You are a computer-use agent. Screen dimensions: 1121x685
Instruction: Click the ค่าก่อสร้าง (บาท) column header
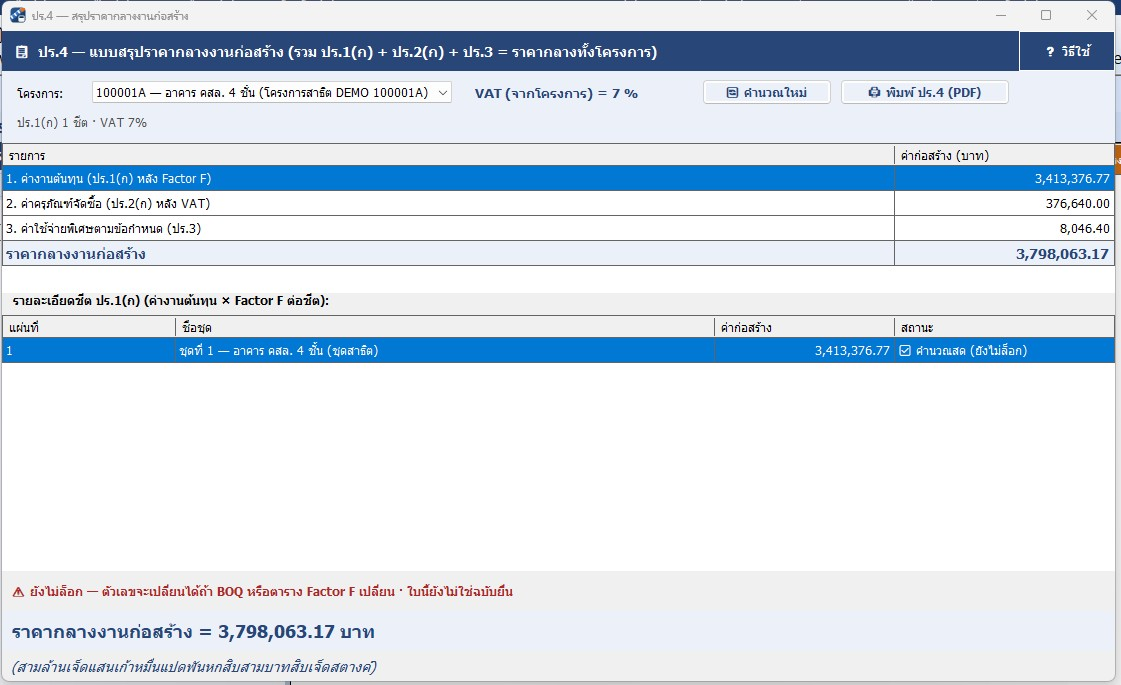(1004, 155)
